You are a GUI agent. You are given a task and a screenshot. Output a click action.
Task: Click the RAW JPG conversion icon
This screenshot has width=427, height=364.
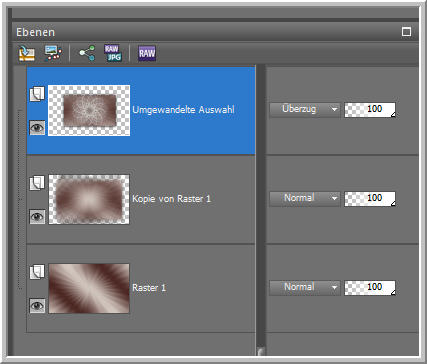[113, 53]
